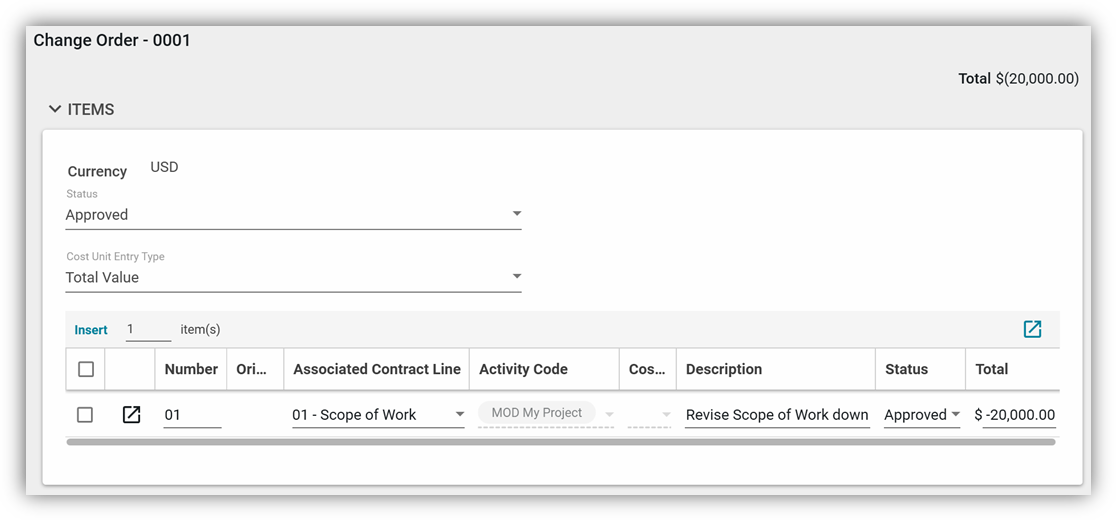The height and width of the screenshot is (520, 1116).
Task: Open the Cost Unit Entry Type dropdown
Action: point(293,277)
